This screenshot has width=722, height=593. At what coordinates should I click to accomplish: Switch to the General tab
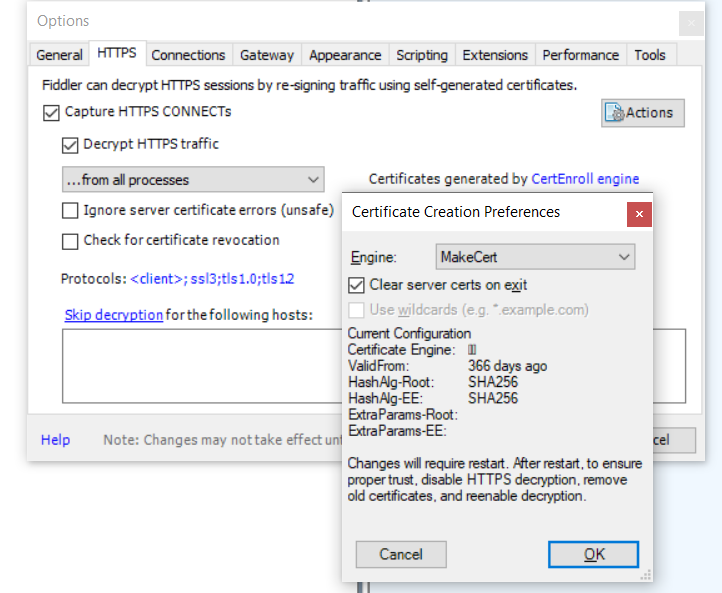pos(59,55)
